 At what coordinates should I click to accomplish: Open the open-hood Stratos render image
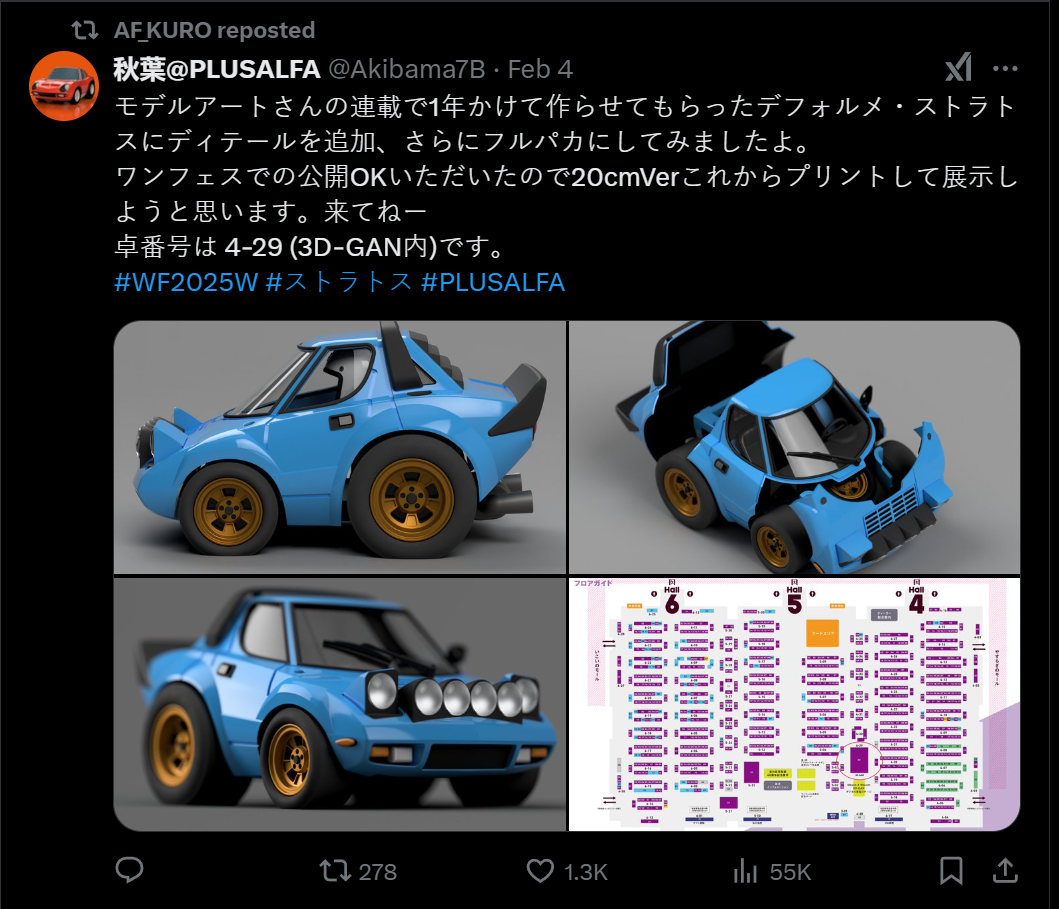tap(794, 447)
